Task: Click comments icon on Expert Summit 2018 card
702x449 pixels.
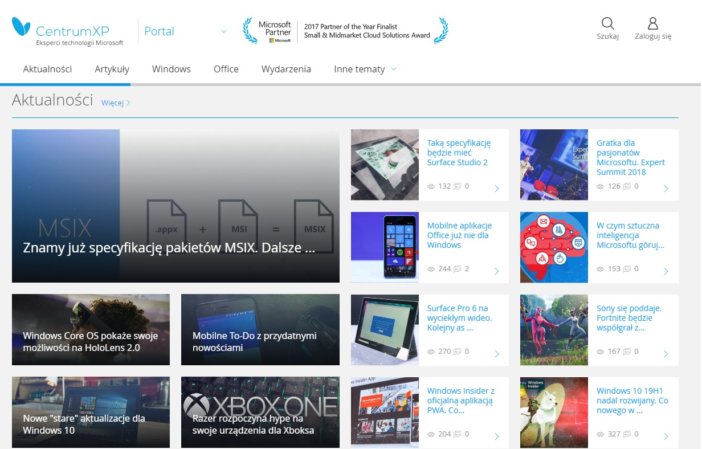Action: (x=627, y=186)
